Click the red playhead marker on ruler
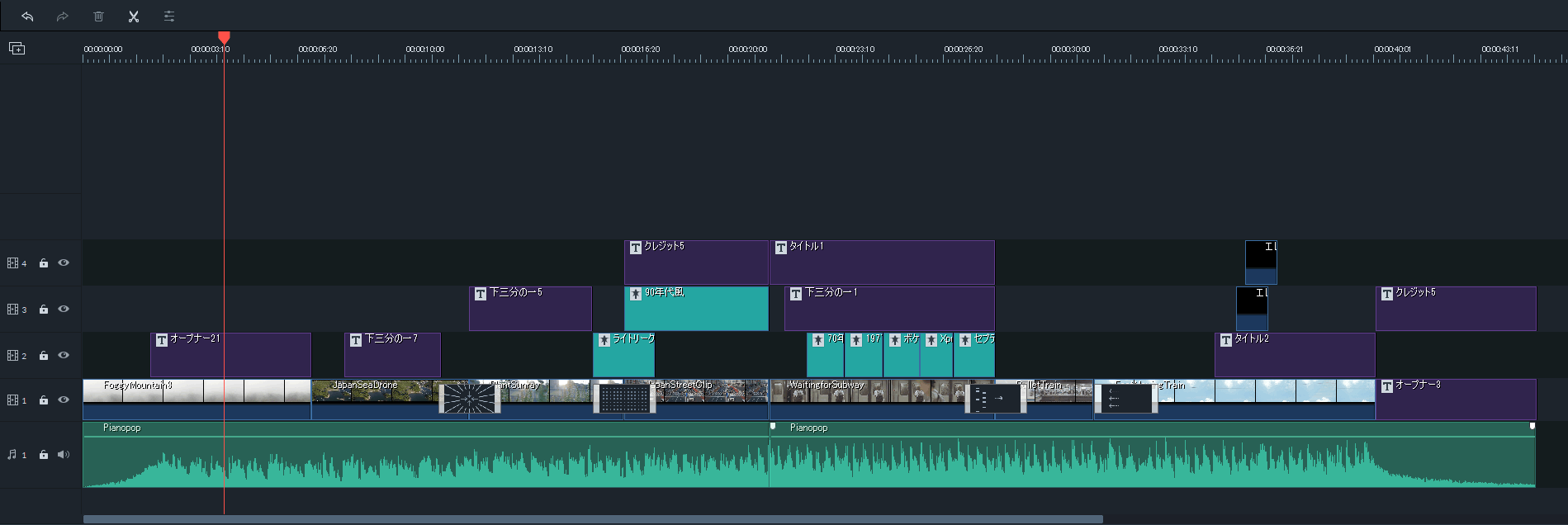This screenshot has height=525, width=1568. (x=224, y=37)
